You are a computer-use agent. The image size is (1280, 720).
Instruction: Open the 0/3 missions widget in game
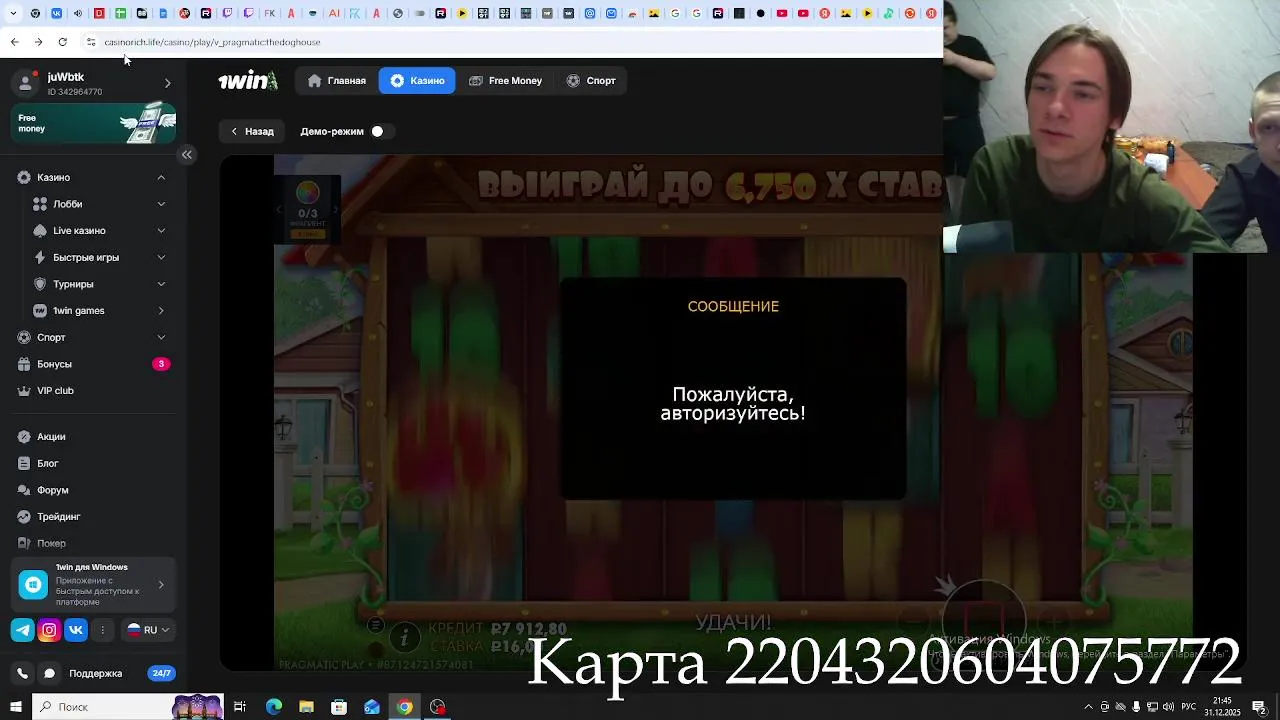click(x=307, y=209)
